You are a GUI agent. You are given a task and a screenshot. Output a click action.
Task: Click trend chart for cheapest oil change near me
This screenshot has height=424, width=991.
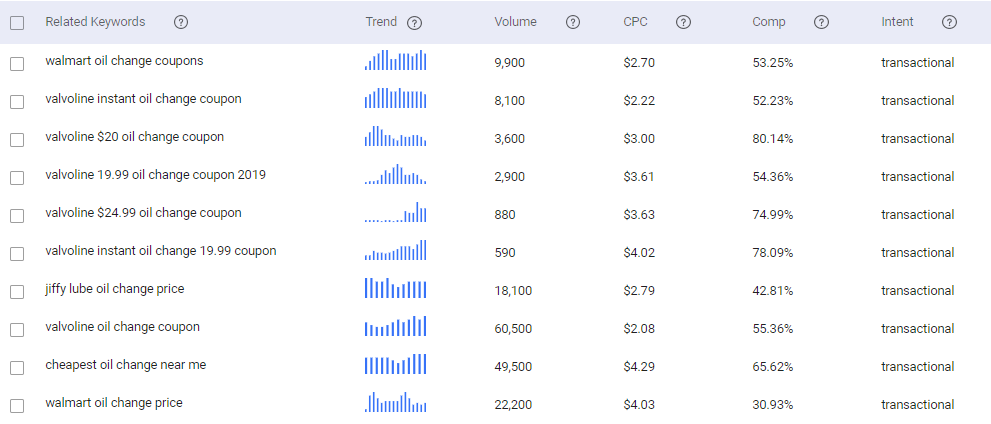[x=396, y=363]
